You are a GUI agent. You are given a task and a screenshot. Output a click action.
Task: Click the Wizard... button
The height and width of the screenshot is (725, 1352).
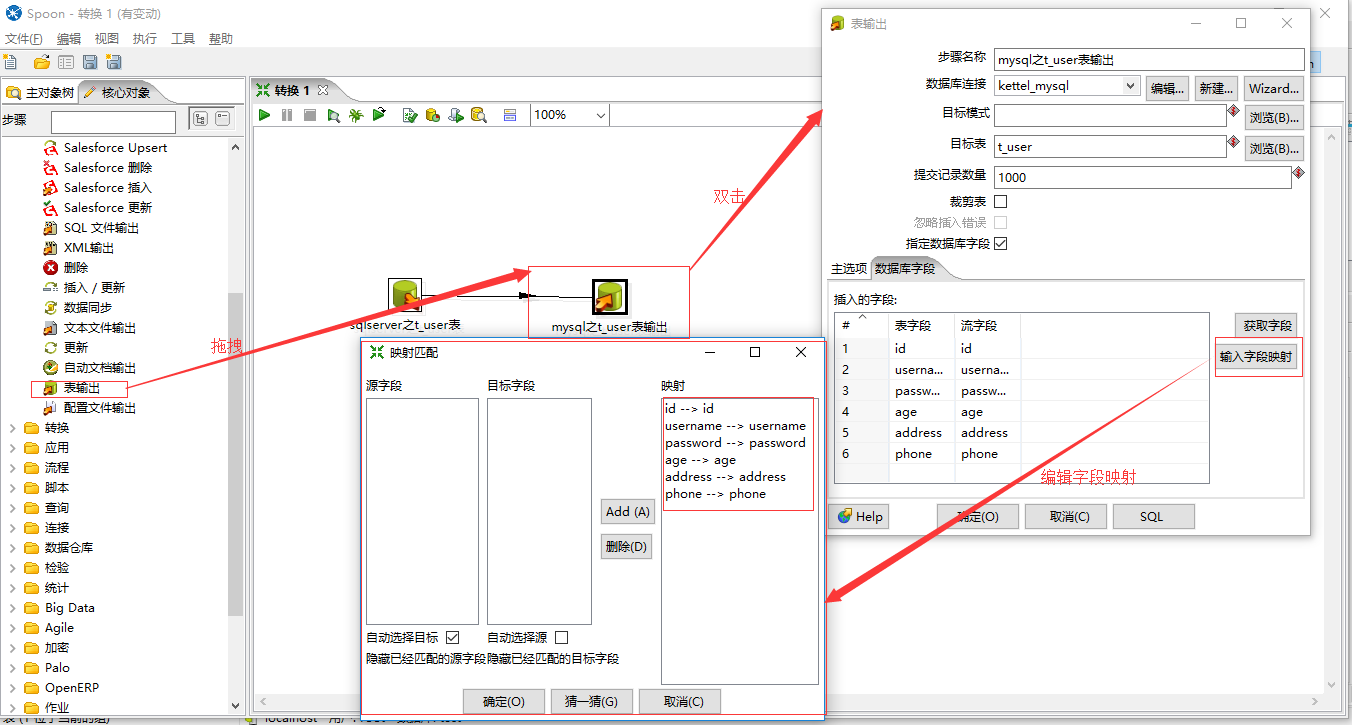point(1274,88)
